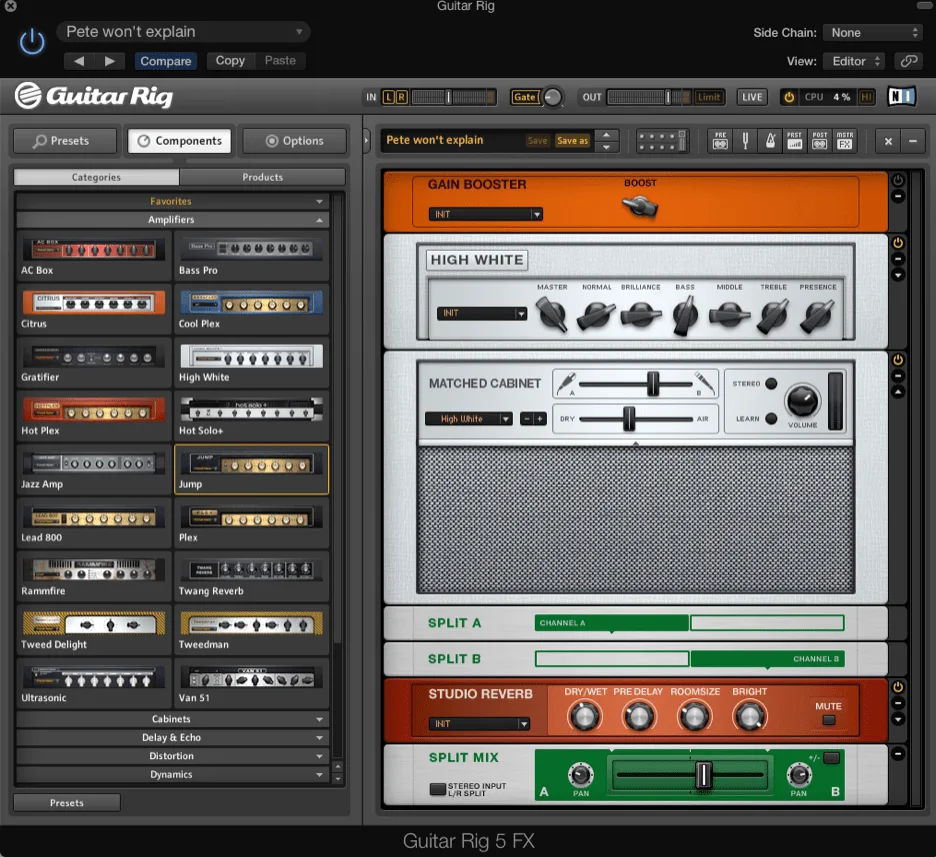
Task: Click the Compare button
Action: 165,61
